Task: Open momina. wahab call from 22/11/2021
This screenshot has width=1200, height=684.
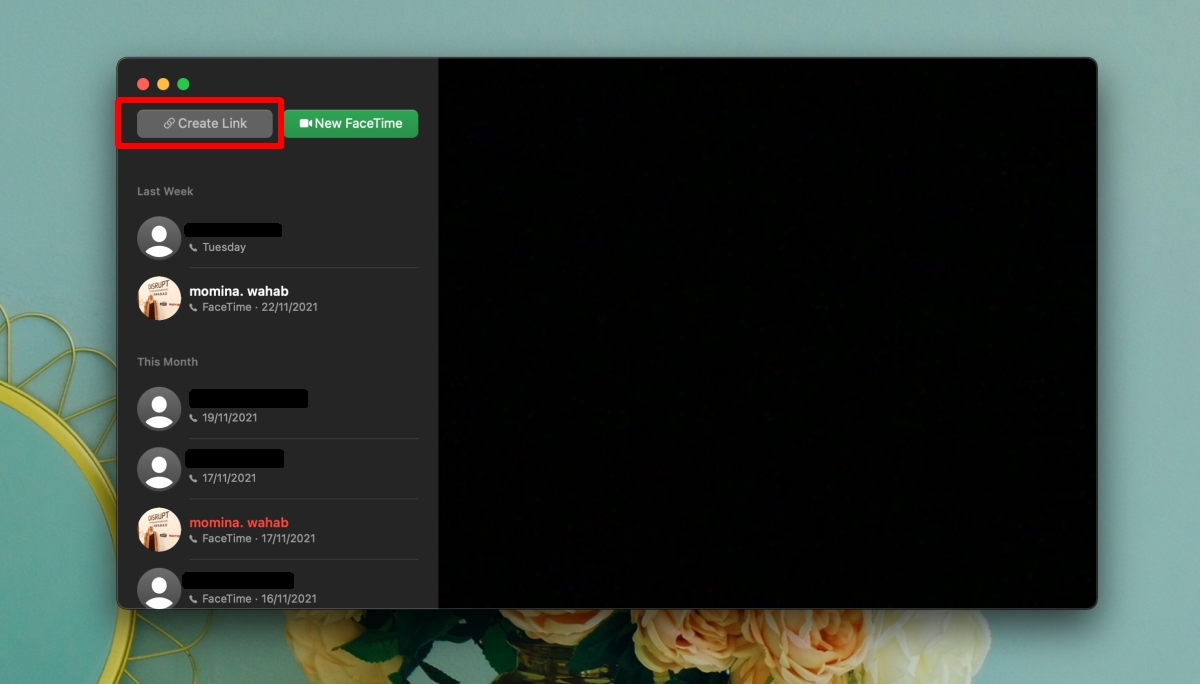Action: (x=277, y=298)
